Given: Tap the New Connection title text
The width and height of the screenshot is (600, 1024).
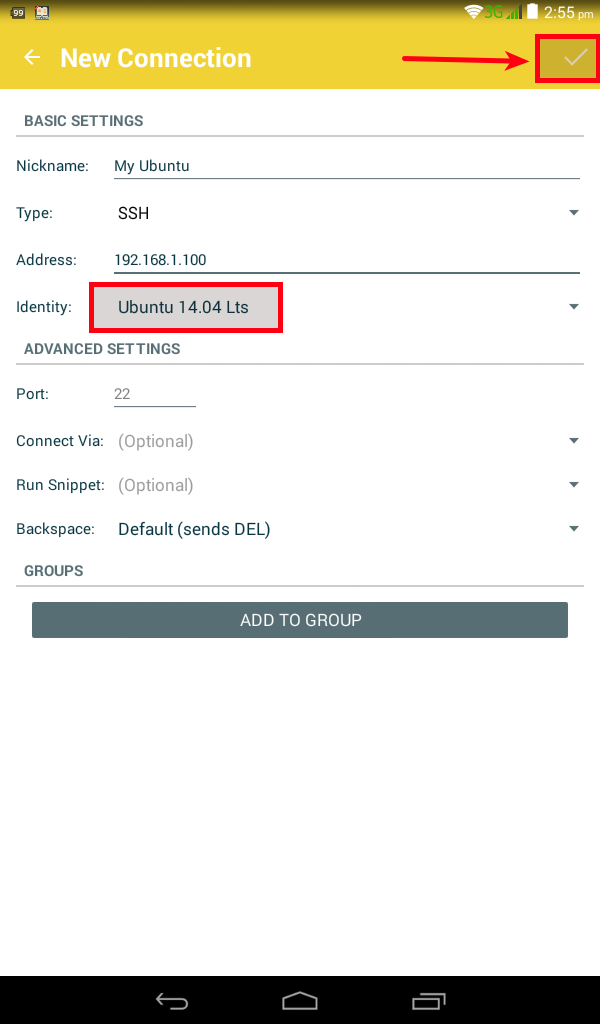Looking at the screenshot, I should (155, 58).
